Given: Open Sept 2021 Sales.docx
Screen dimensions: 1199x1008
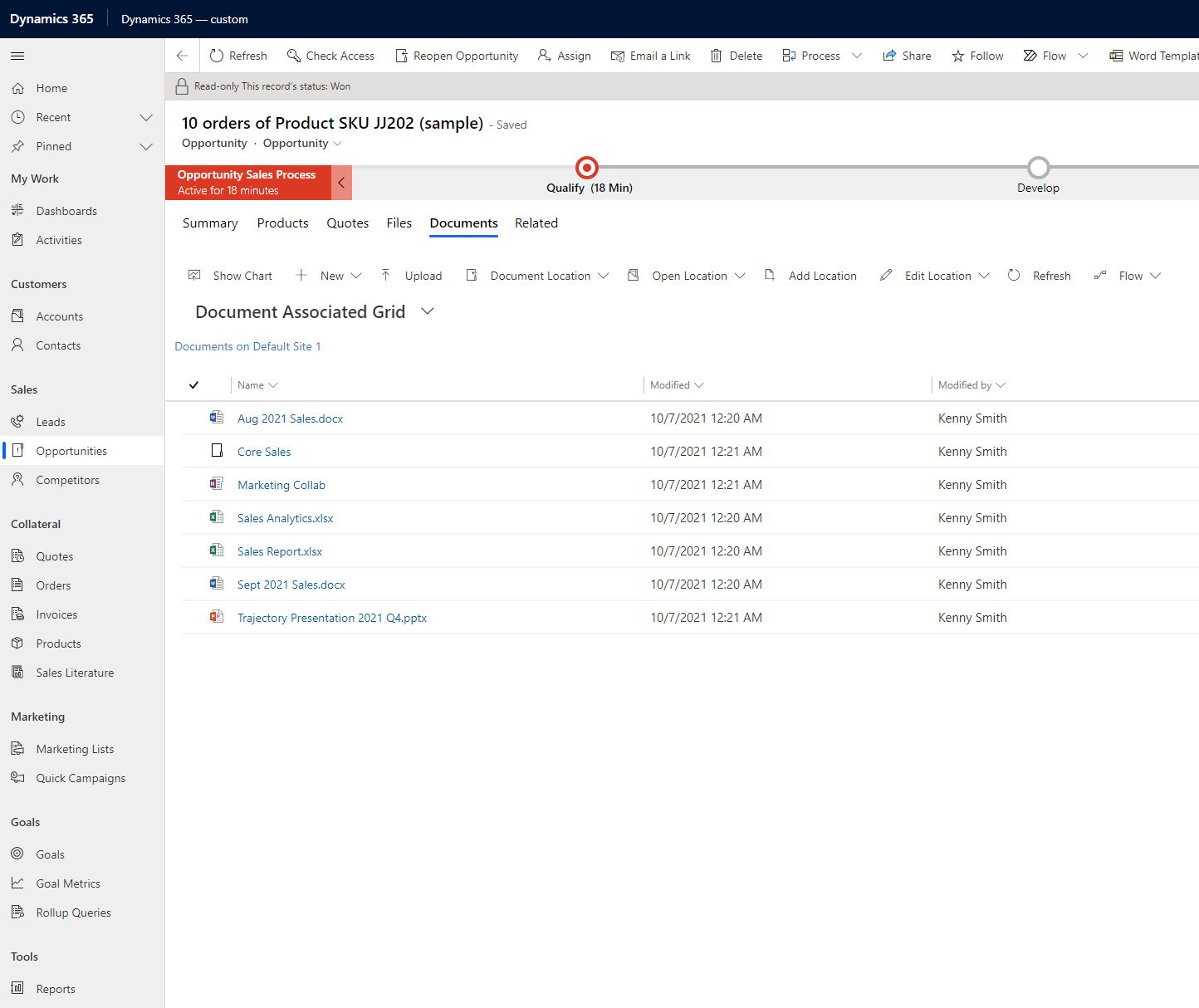Looking at the screenshot, I should click(291, 585).
